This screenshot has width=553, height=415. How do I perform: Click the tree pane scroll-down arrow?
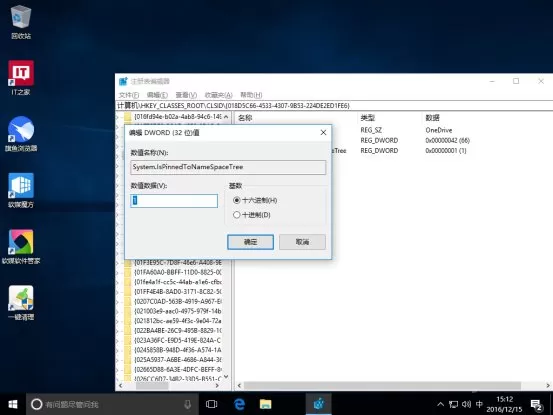point(226,377)
